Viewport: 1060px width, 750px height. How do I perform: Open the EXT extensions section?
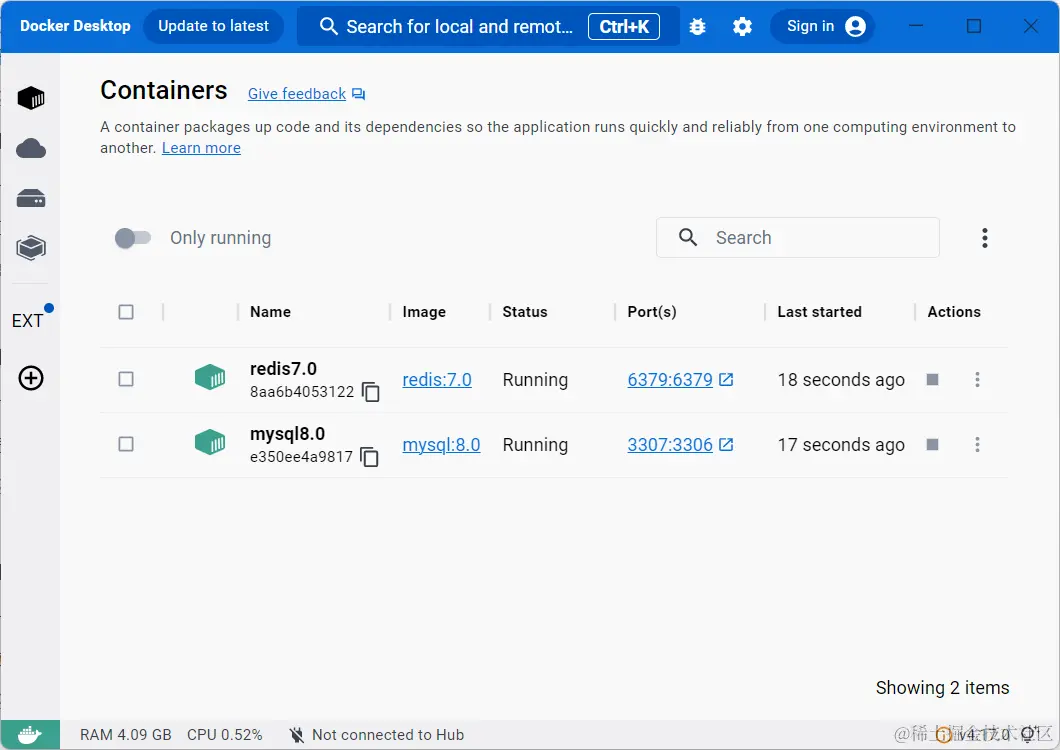pos(28,321)
